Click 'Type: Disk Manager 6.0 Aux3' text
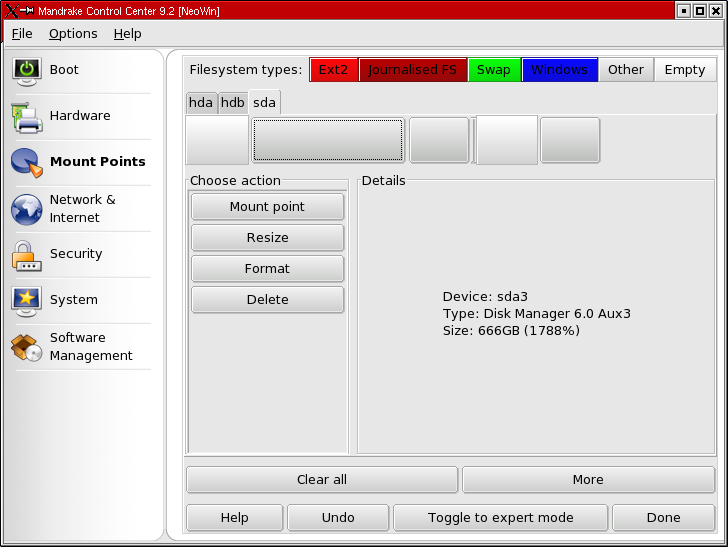Screen dimensions: 728x547 (x=537, y=314)
